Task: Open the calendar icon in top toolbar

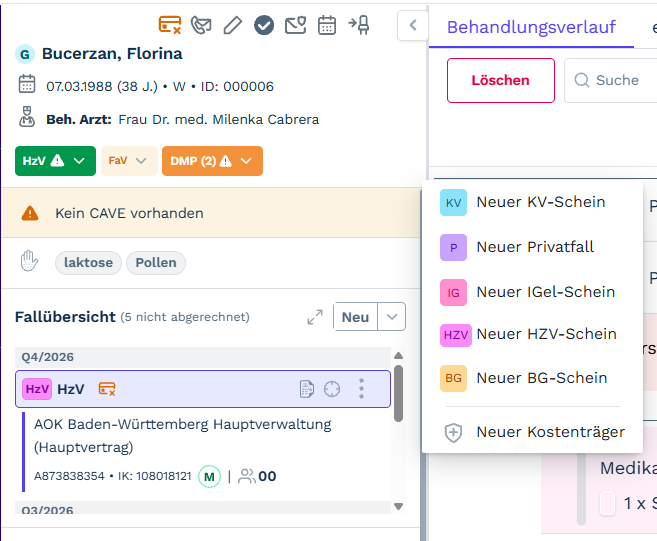Action: click(327, 25)
